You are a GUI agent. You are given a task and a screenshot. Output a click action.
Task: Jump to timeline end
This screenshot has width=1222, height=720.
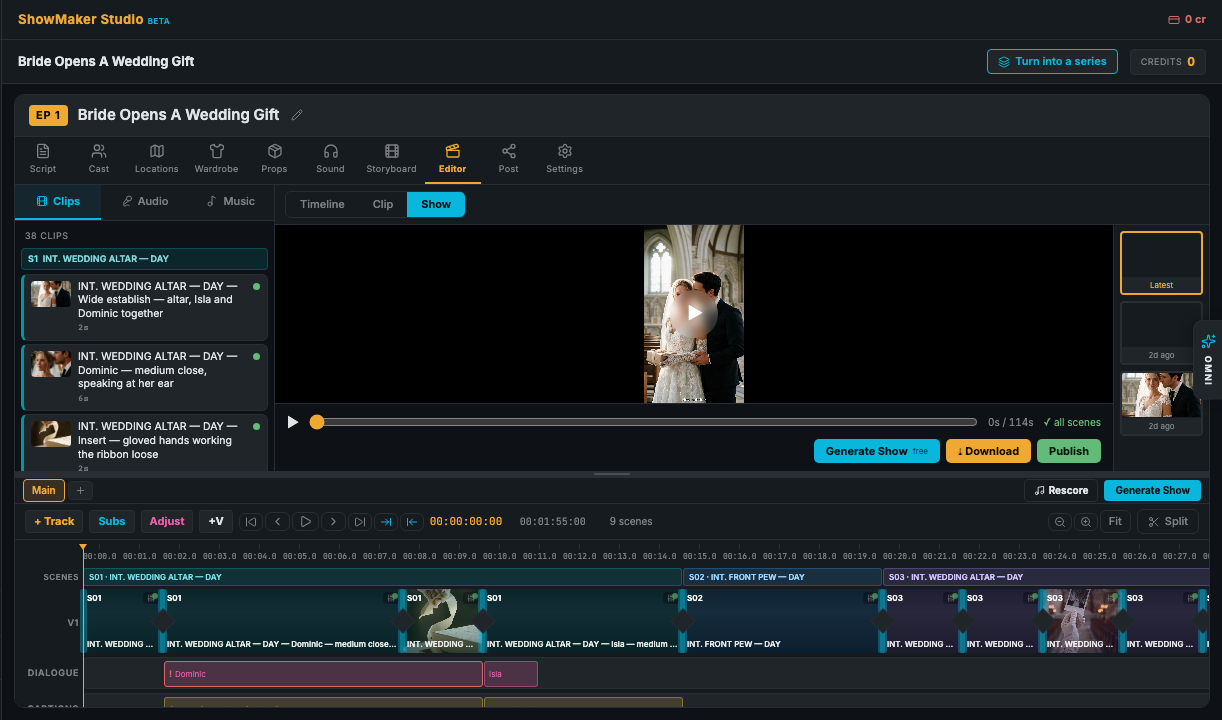point(360,521)
